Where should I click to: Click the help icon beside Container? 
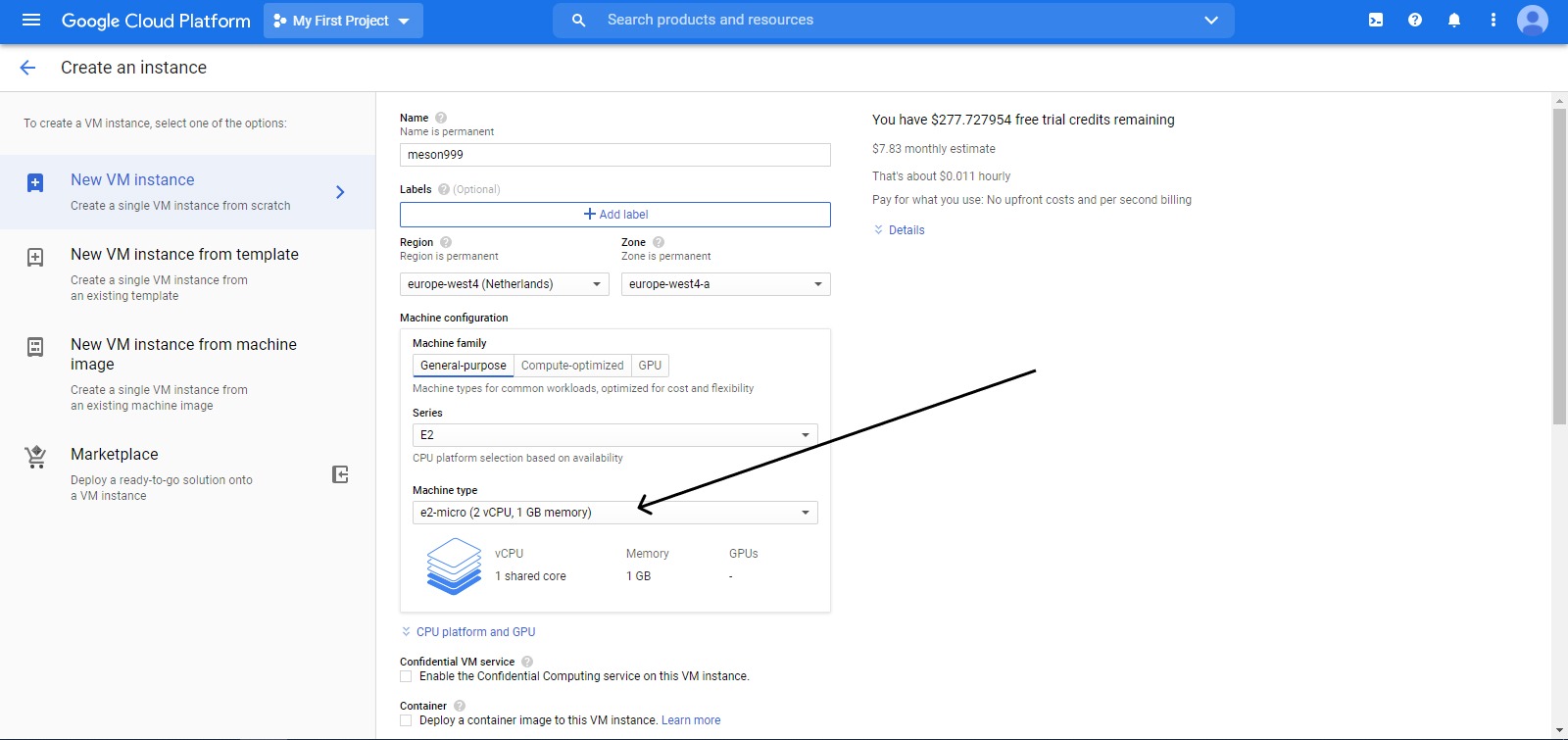click(460, 706)
